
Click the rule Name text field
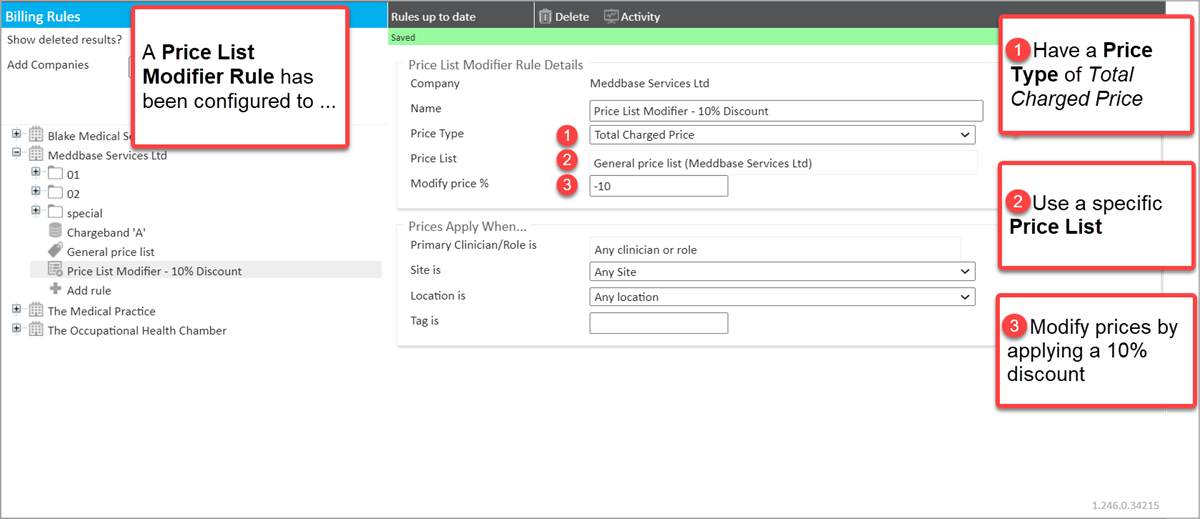pyautogui.click(x=786, y=110)
